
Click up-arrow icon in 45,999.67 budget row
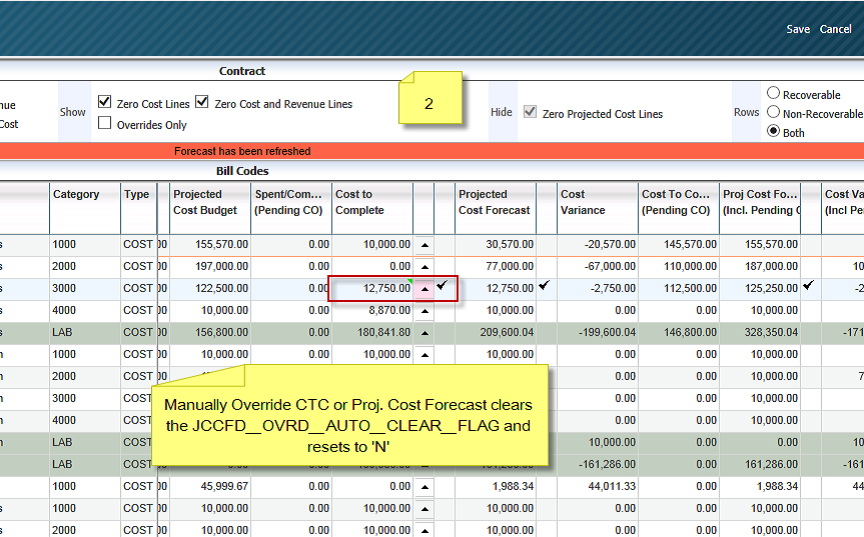point(424,487)
